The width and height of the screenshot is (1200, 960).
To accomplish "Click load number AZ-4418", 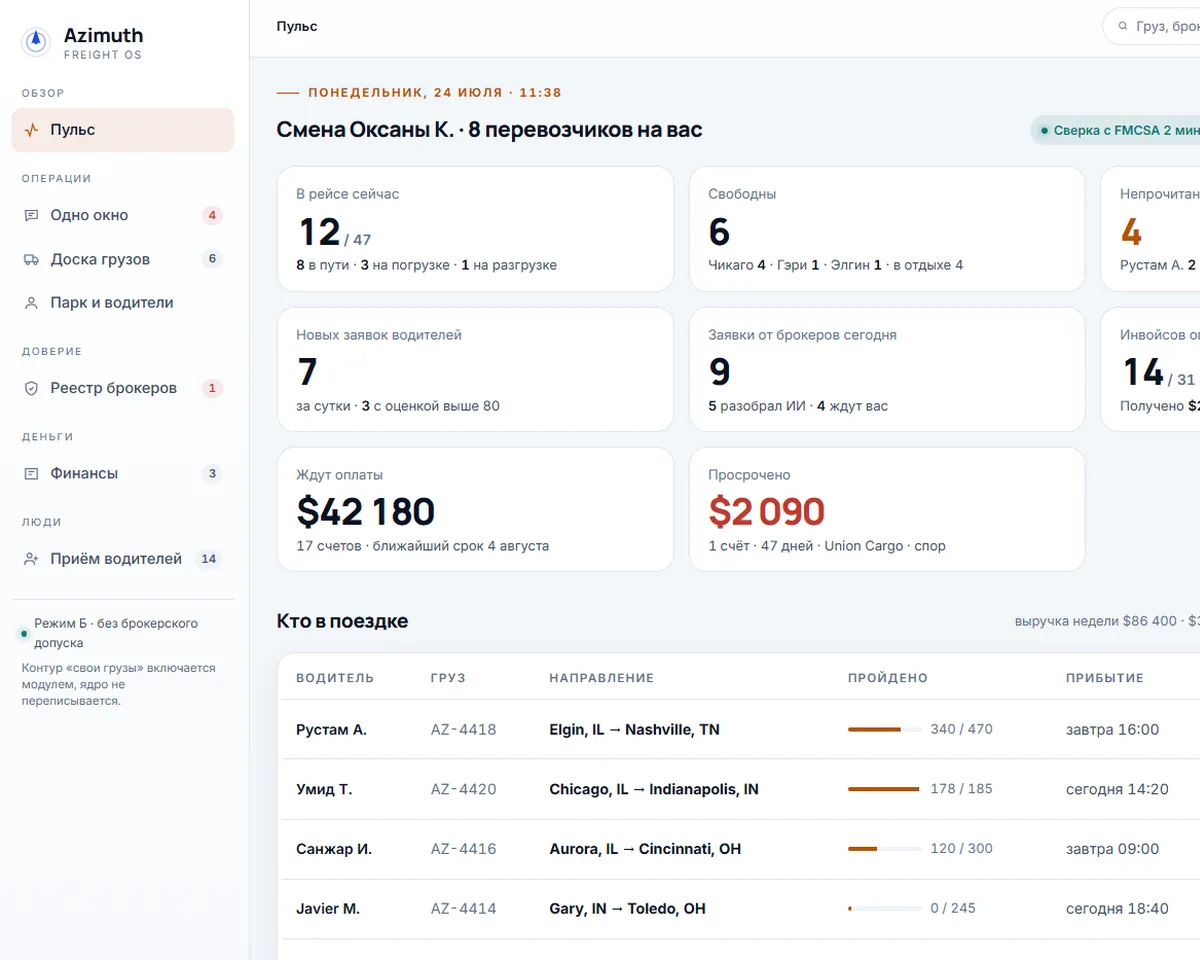I will coord(463,730).
